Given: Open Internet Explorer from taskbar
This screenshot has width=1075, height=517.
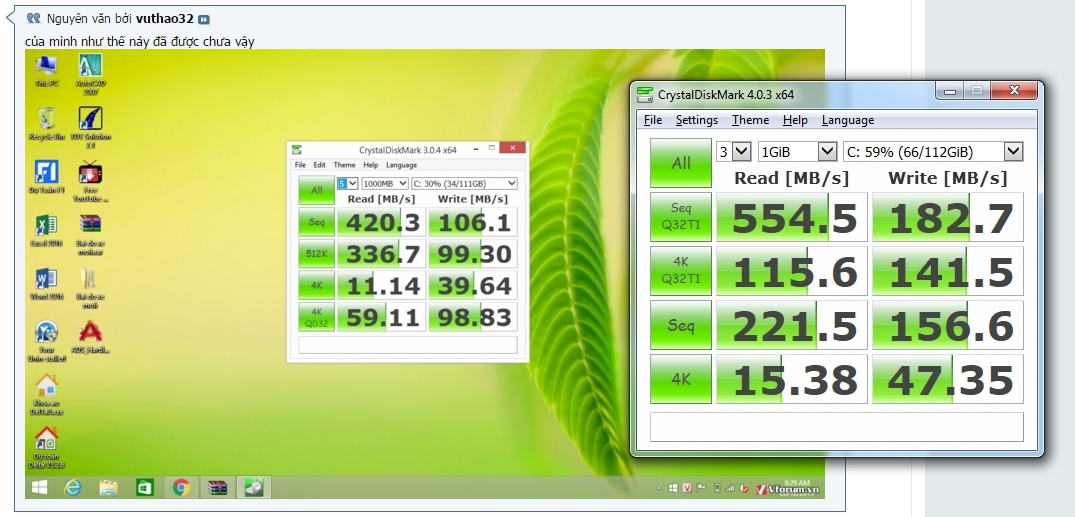Looking at the screenshot, I should (x=72, y=488).
